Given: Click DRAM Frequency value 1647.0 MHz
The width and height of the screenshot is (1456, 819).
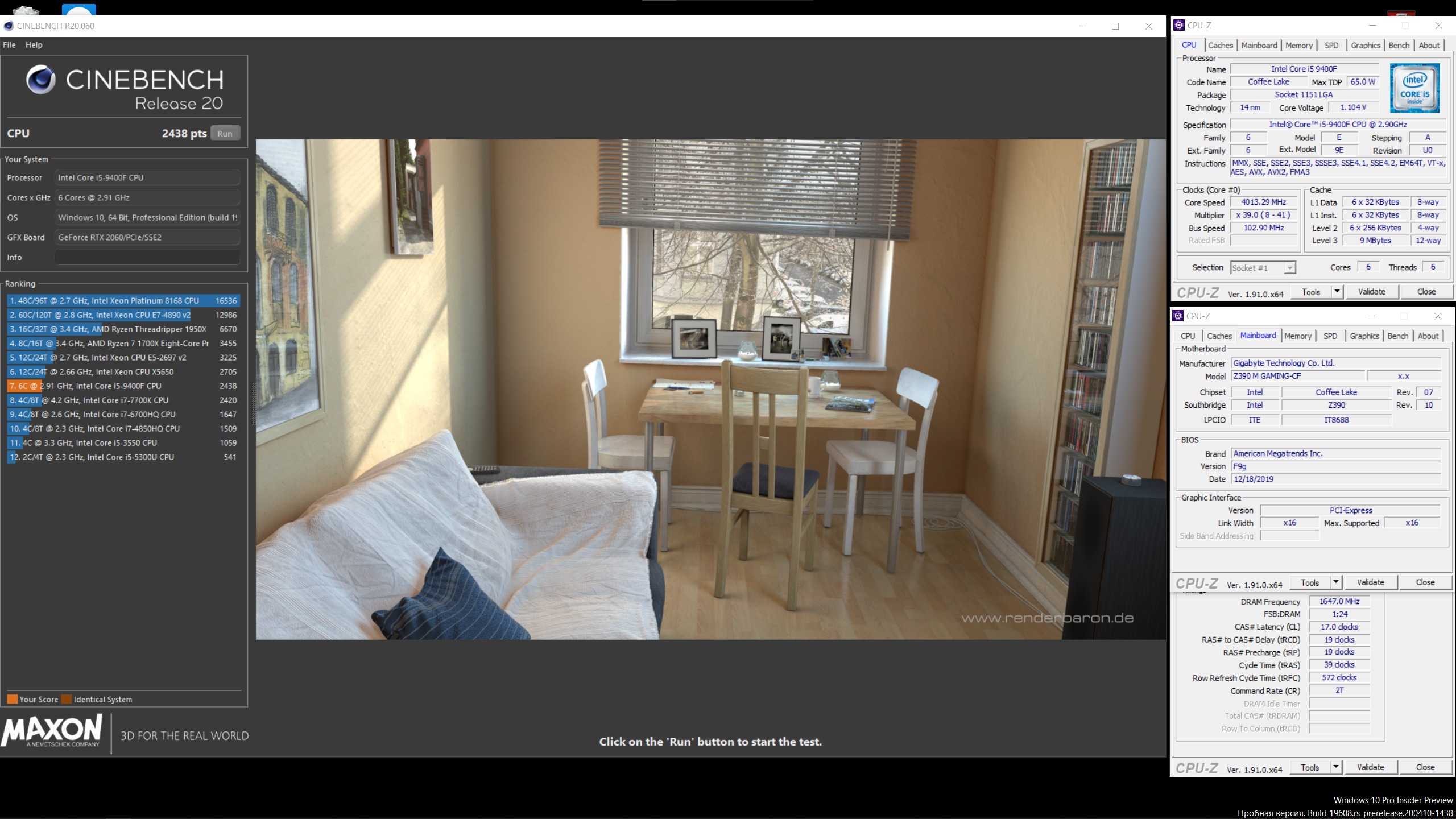Looking at the screenshot, I should pos(1339,601).
